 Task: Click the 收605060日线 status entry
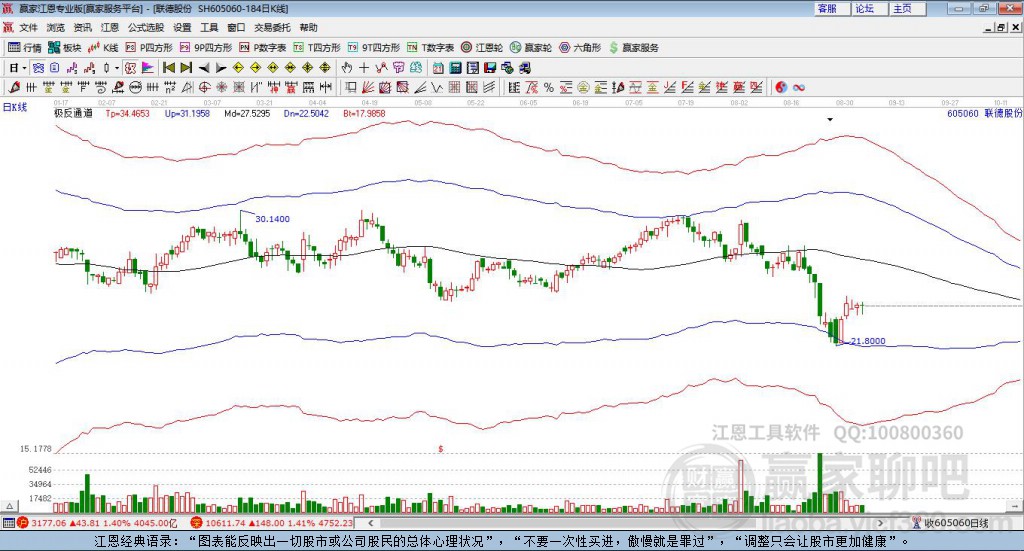[951, 522]
